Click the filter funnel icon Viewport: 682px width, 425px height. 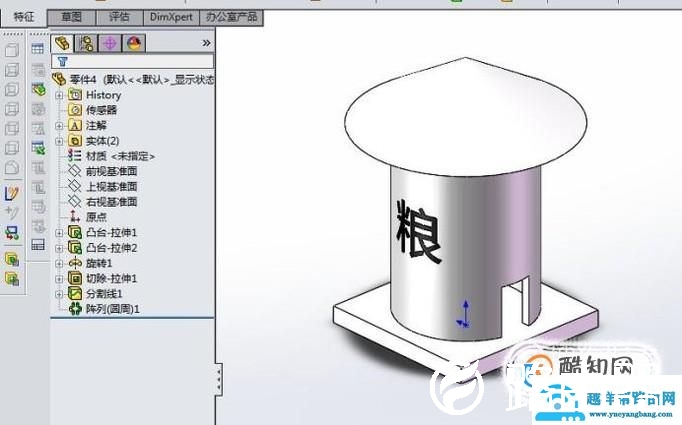(63, 61)
